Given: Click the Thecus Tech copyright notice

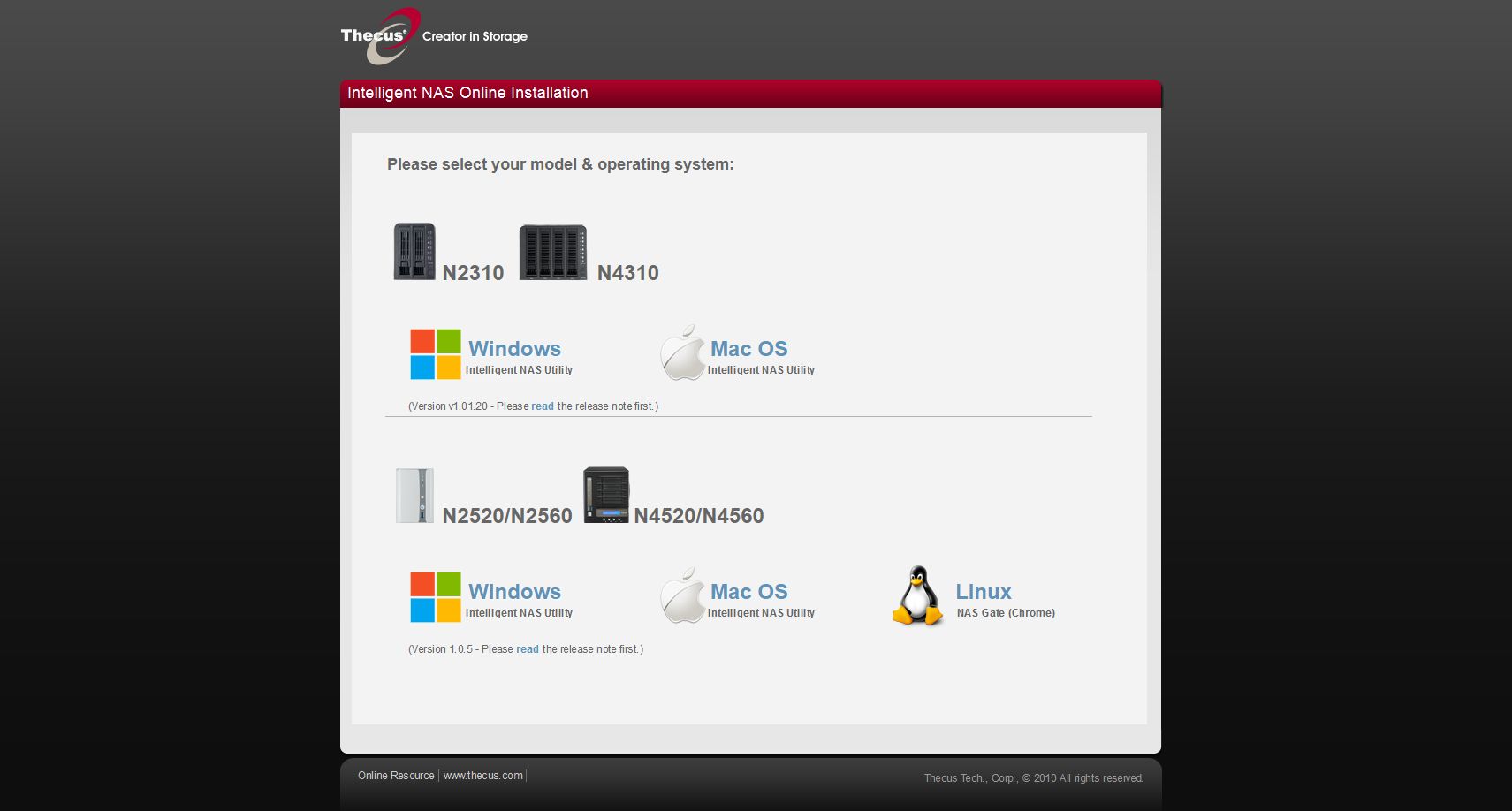Looking at the screenshot, I should point(1034,778).
